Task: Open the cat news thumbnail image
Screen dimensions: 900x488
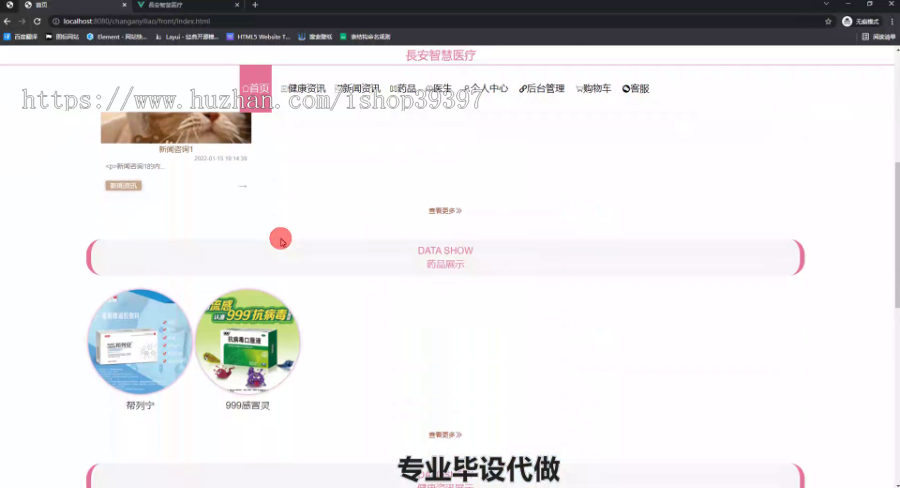Action: pyautogui.click(x=176, y=127)
